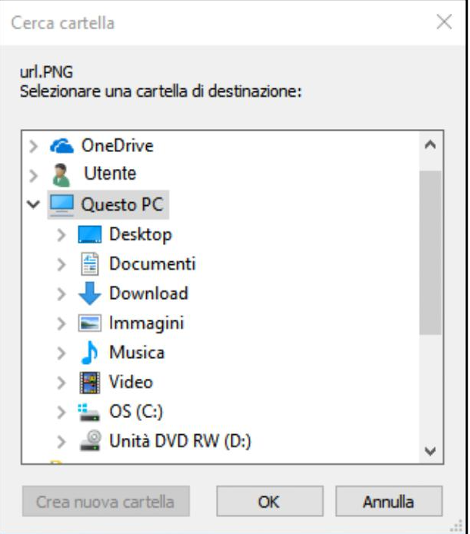Image resolution: width=470 pixels, height=534 pixels.
Task: Click the scrollbar down arrow
Action: pyautogui.click(x=430, y=451)
